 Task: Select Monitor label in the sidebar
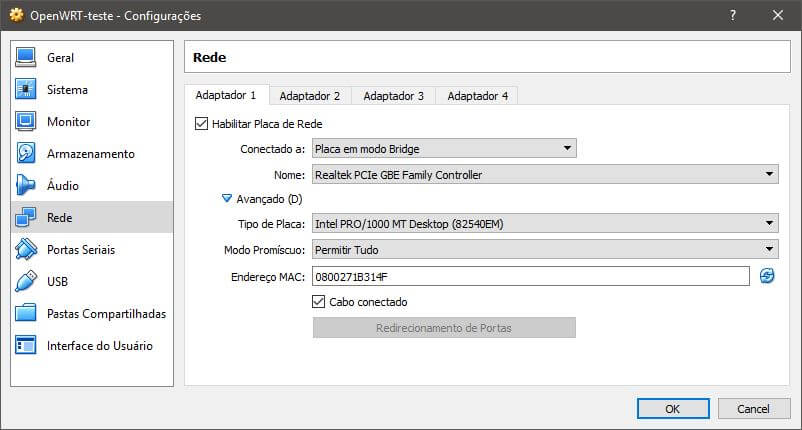(69, 122)
